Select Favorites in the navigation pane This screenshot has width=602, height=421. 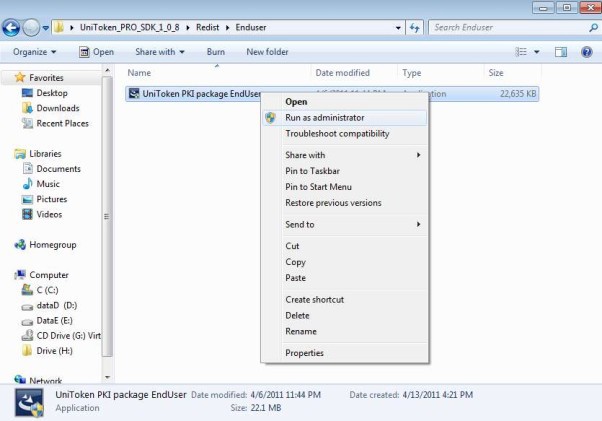(x=46, y=78)
